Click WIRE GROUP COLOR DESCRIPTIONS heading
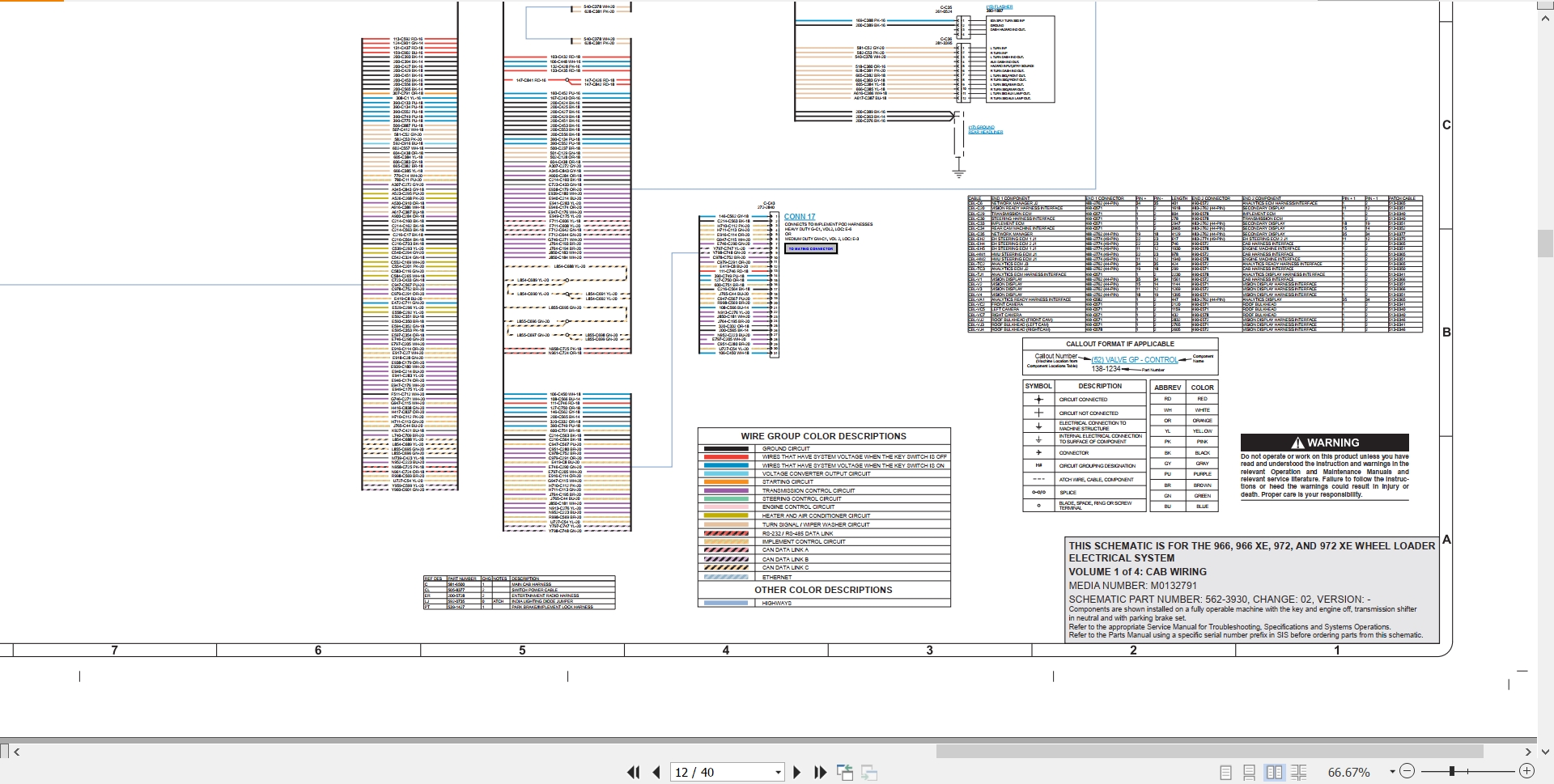Image resolution: width=1554 pixels, height=784 pixels. [x=823, y=436]
